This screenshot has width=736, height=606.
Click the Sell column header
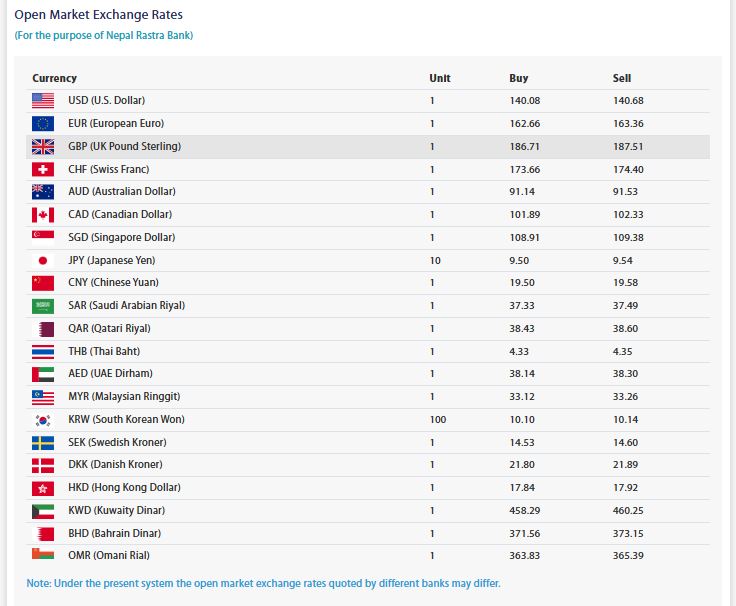point(622,78)
